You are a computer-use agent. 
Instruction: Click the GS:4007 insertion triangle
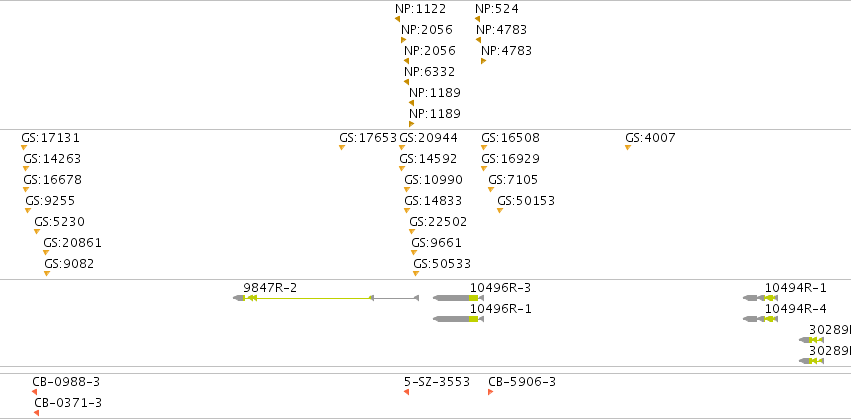[x=628, y=148]
